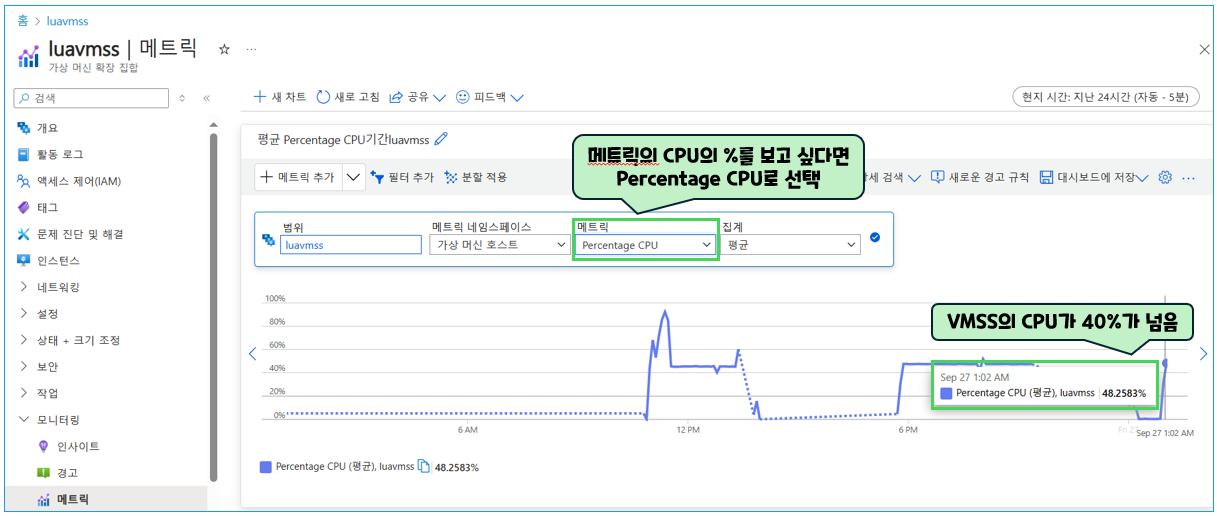The height and width of the screenshot is (516, 1217).
Task: Copy legend value with copy icon
Action: click(x=423, y=467)
